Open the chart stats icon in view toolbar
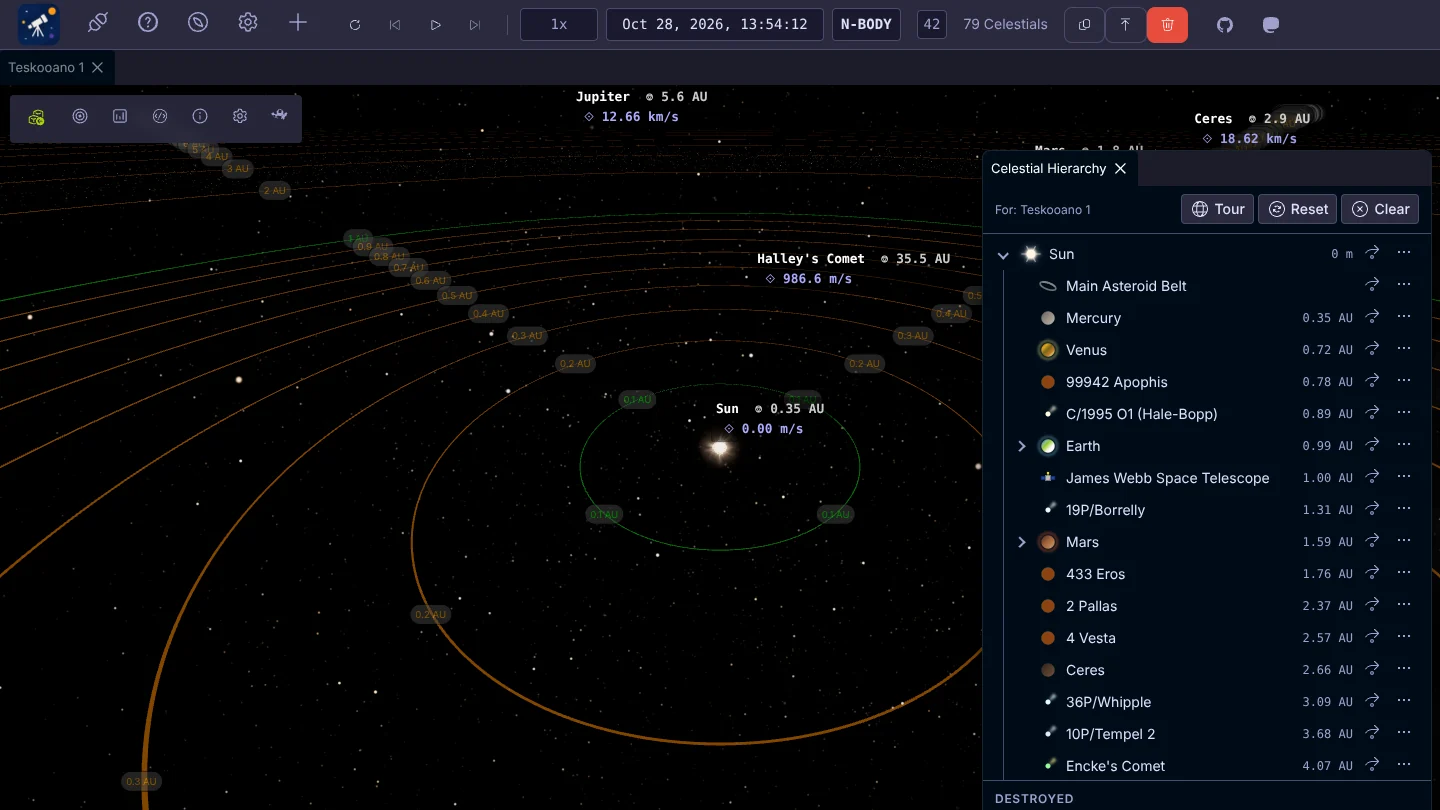The image size is (1440, 810). (120, 117)
